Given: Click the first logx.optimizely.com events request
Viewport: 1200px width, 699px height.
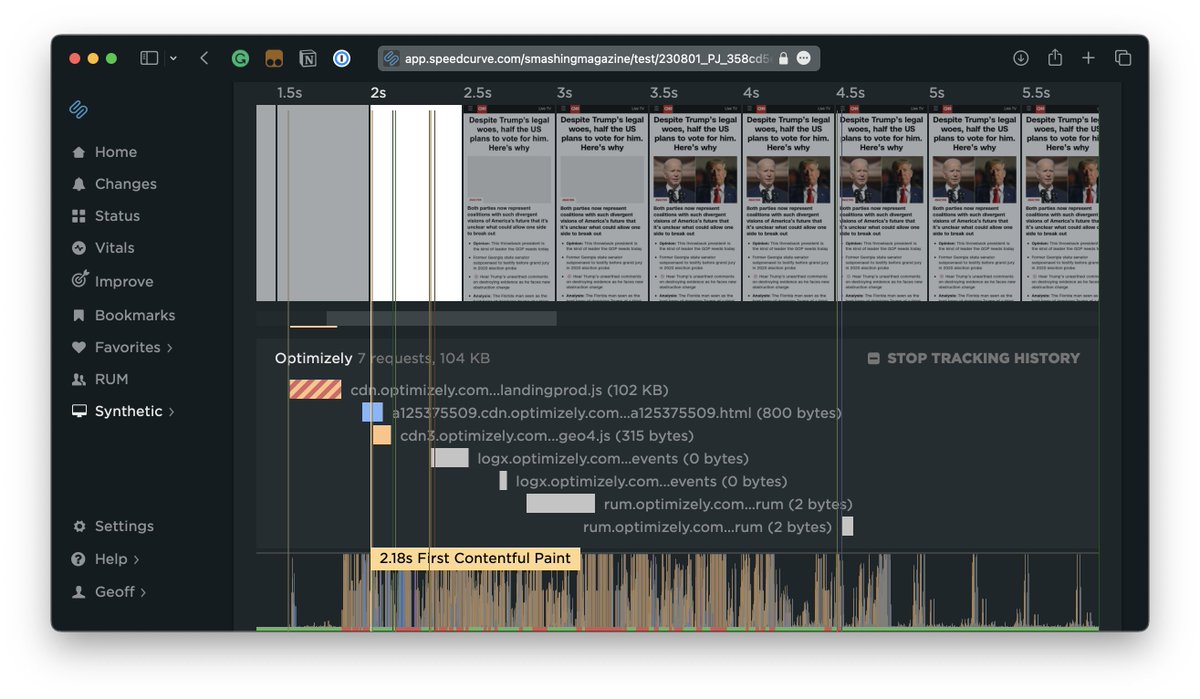Looking at the screenshot, I should pos(450,458).
